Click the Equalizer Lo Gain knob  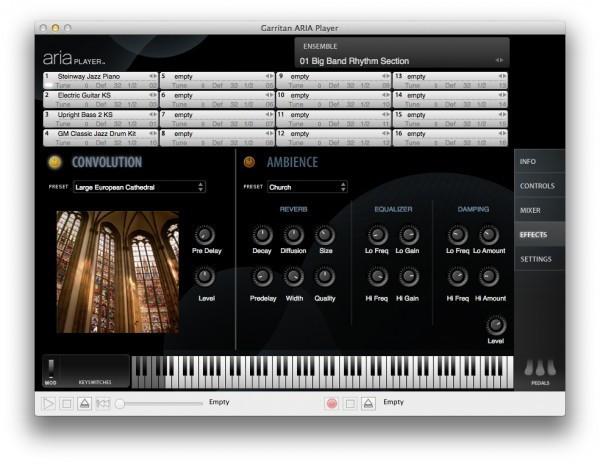(409, 235)
